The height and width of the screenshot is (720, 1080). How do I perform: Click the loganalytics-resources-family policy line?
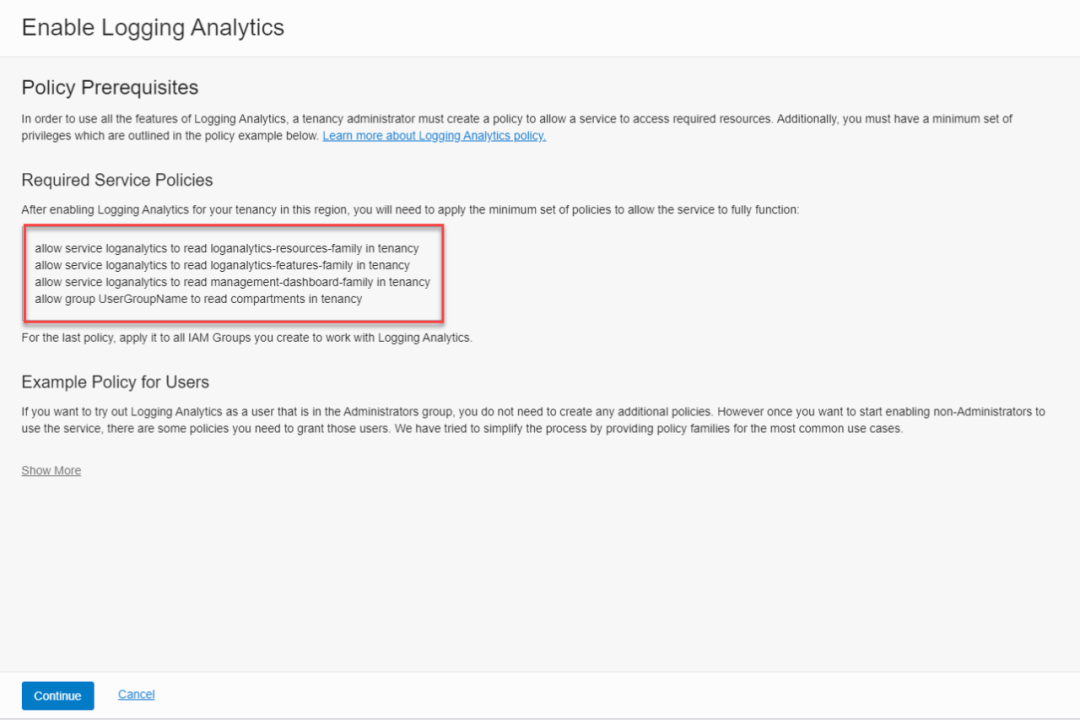(x=226, y=248)
